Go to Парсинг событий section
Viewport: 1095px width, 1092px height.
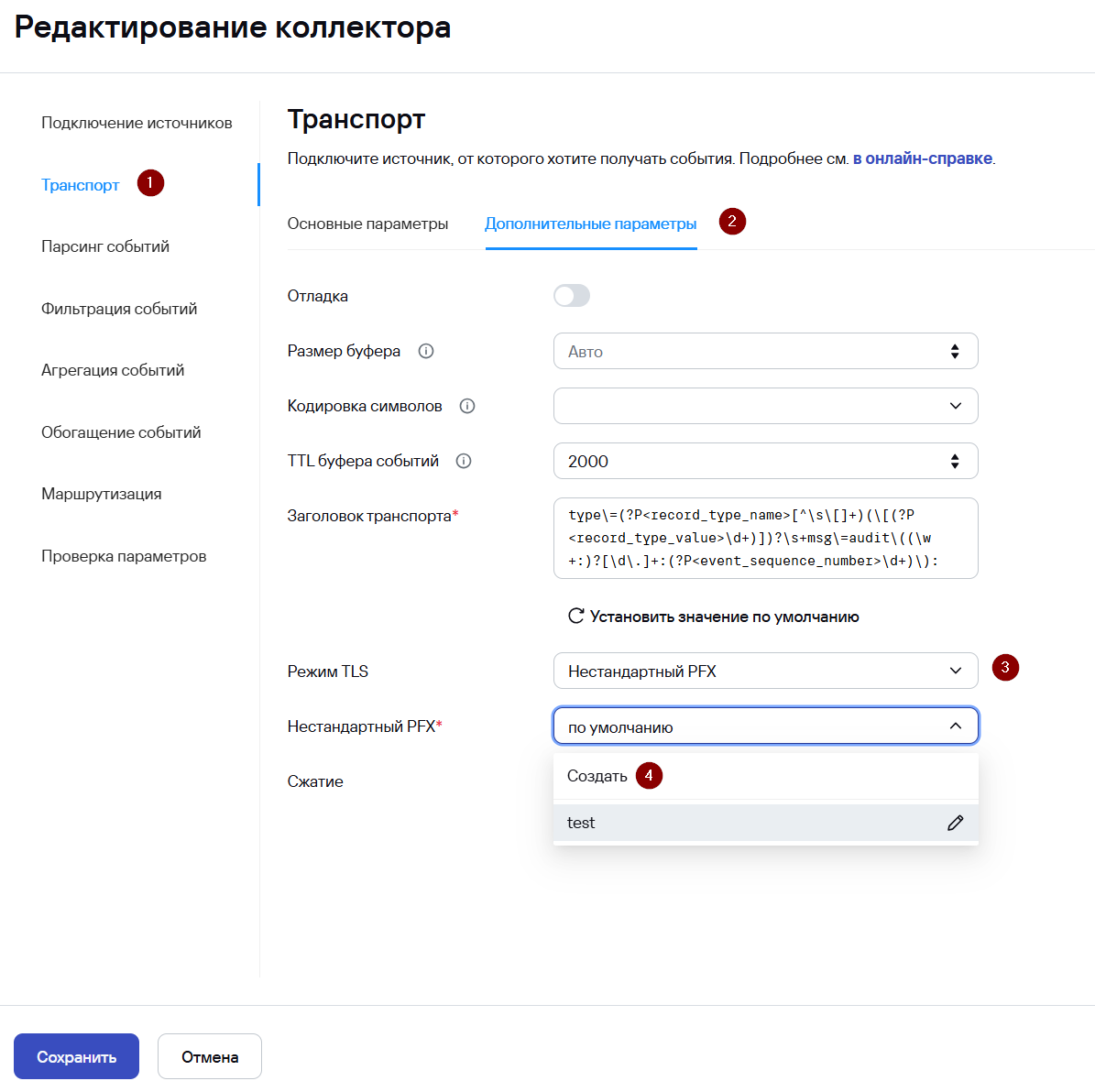click(105, 246)
